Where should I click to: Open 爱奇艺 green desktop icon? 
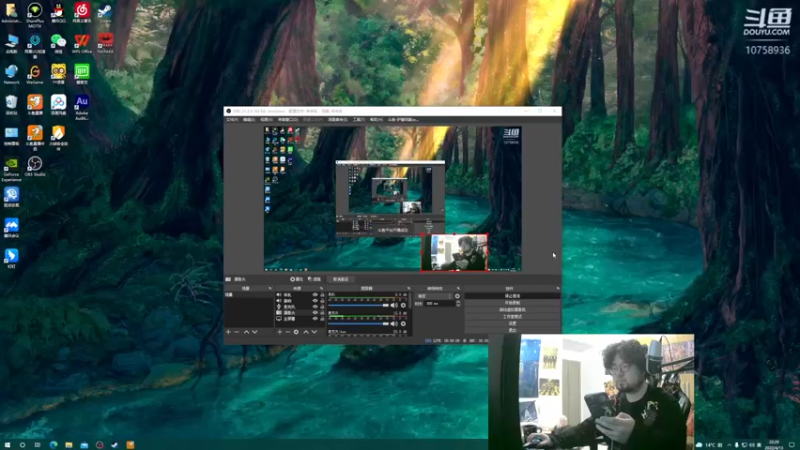tap(82, 74)
